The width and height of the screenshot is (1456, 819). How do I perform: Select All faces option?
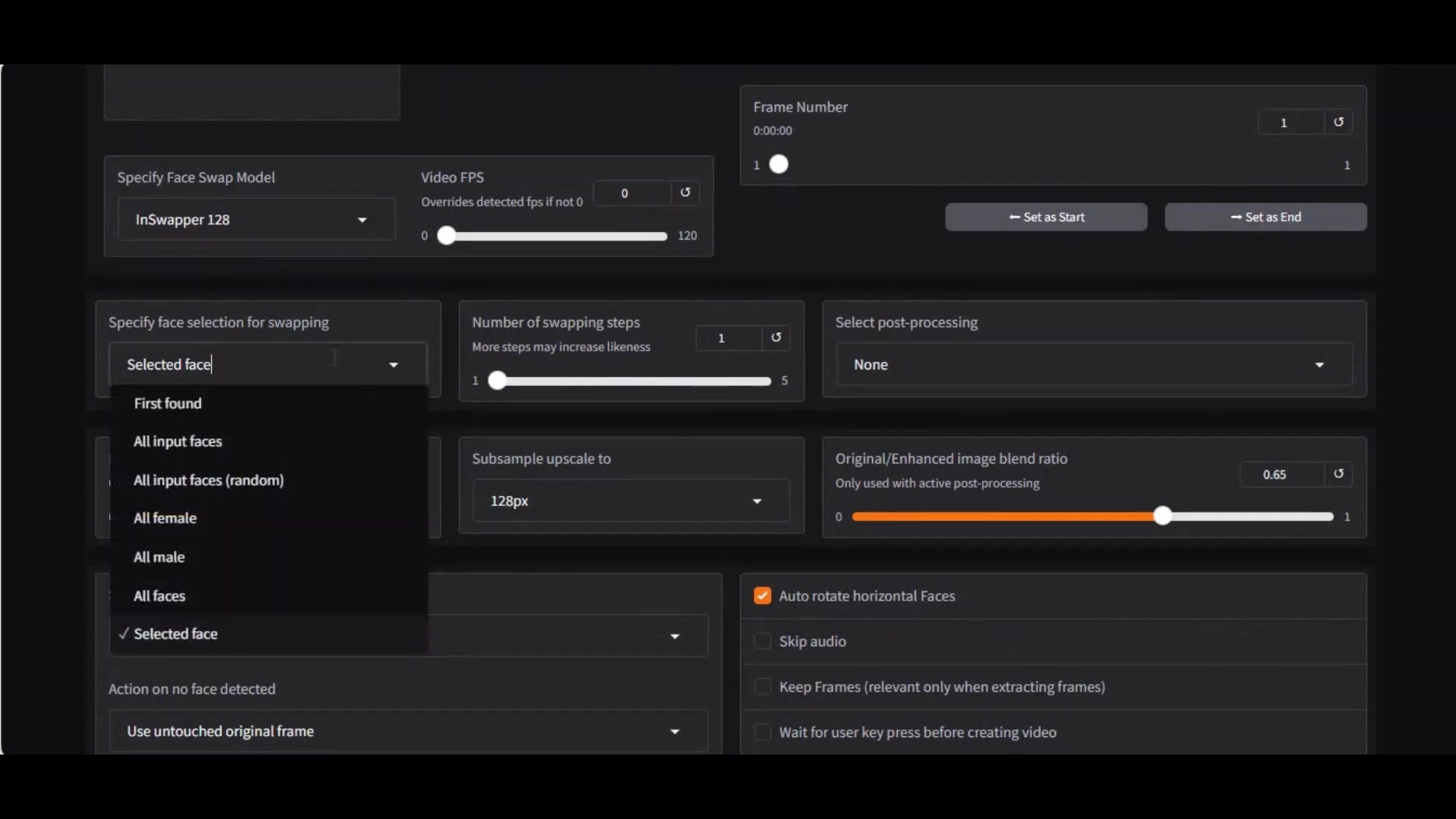click(x=269, y=596)
